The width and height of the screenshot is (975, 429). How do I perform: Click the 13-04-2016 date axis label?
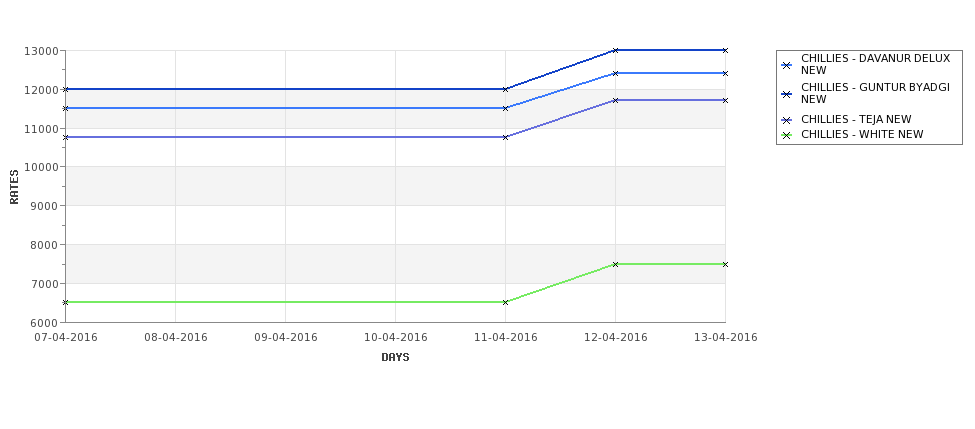click(725, 338)
